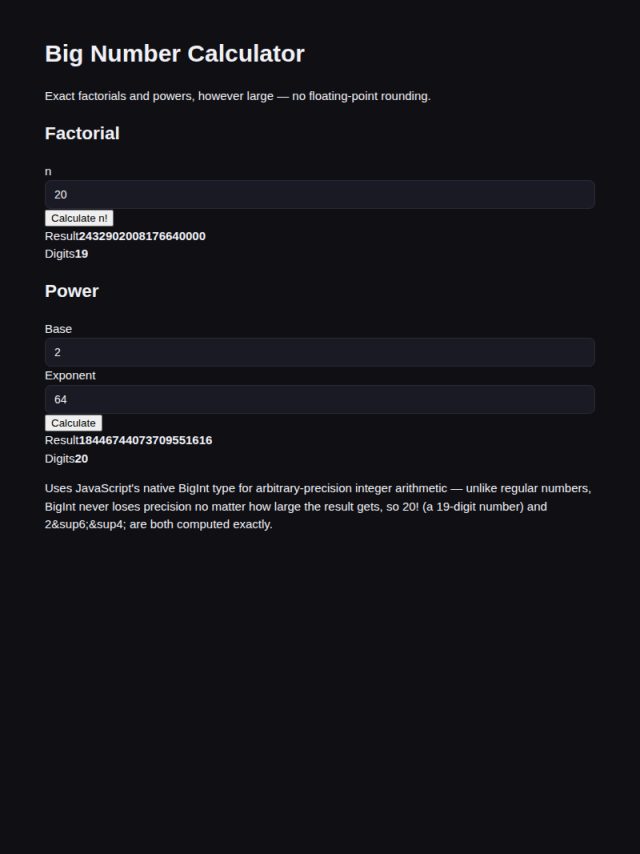This screenshot has width=640, height=854.
Task: Click the Digits label under Power result
Action: coord(59,459)
